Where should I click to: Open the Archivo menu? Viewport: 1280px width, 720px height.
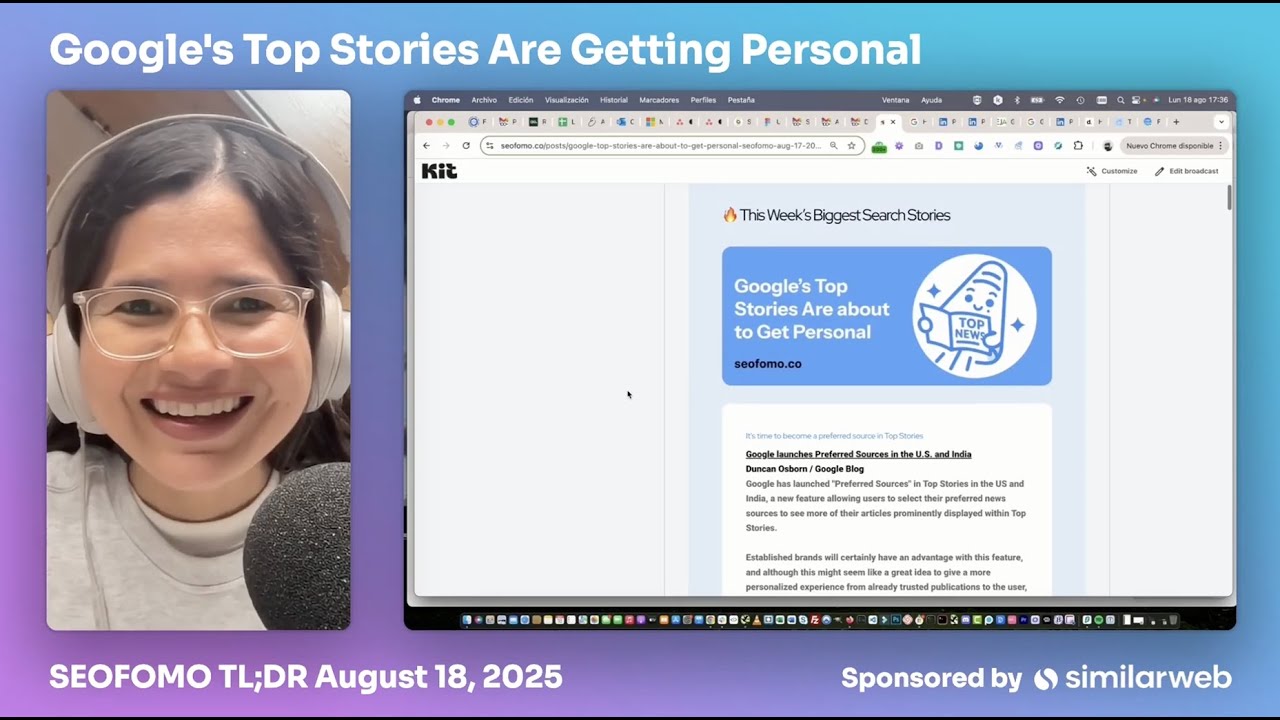(484, 100)
